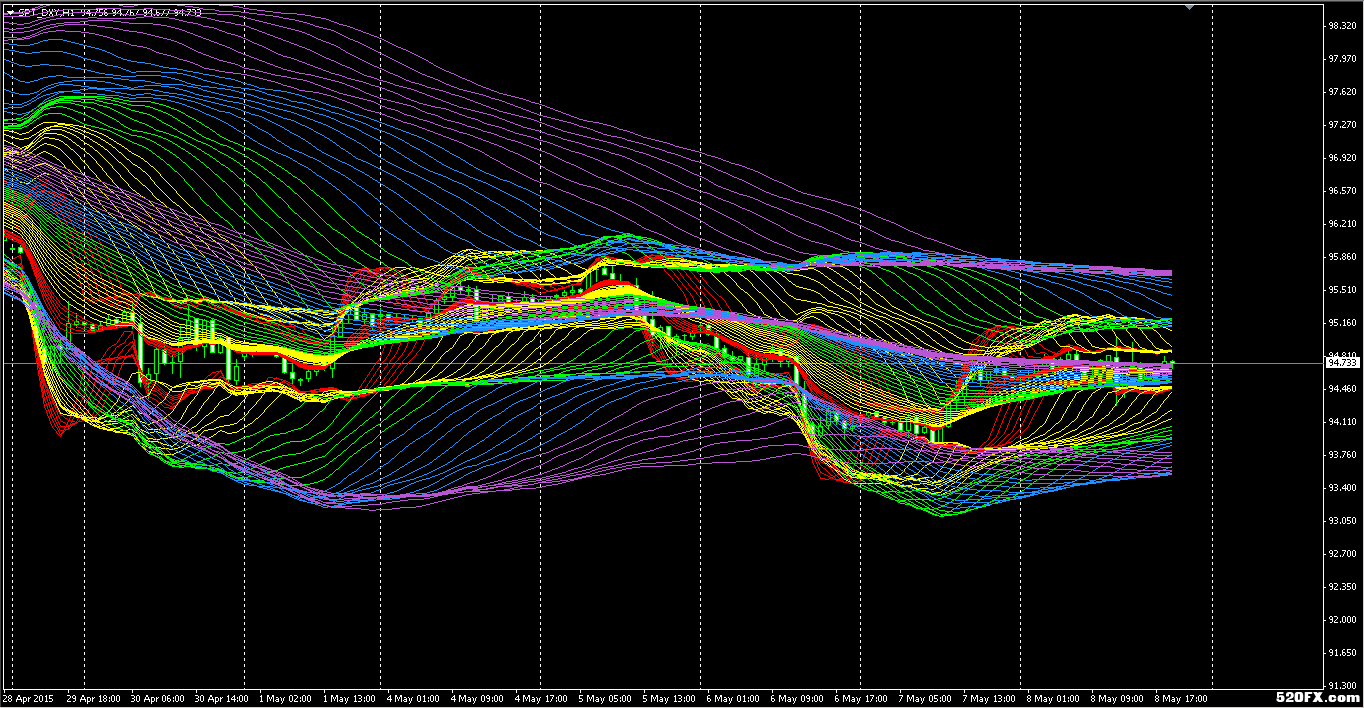Image resolution: width=1364 pixels, height=708 pixels.
Task: Click price level 92.000 on the axis
Action: [1343, 620]
